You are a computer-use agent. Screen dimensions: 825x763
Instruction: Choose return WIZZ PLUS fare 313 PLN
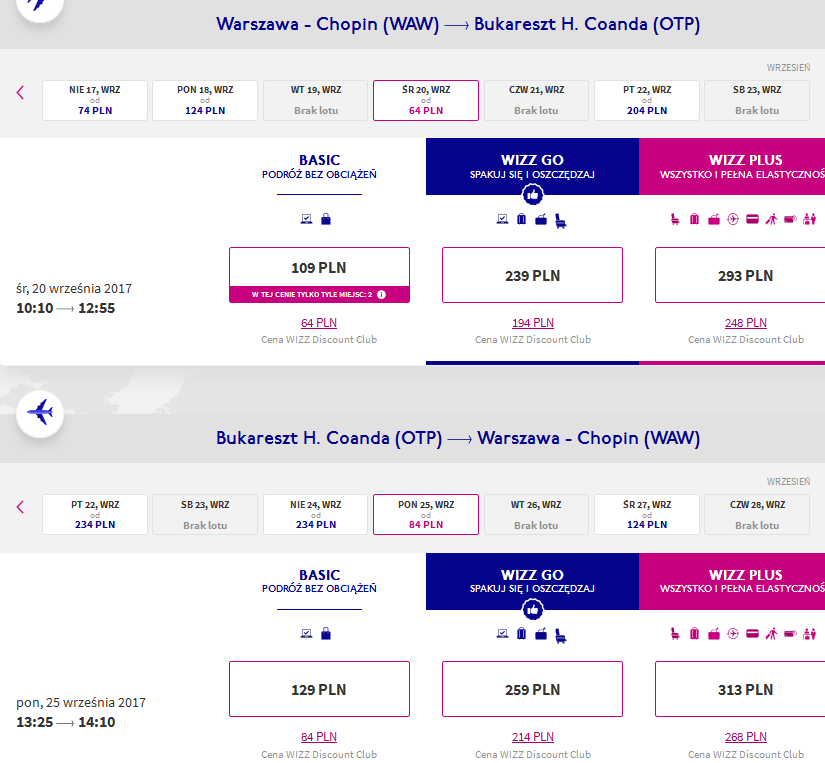(740, 689)
